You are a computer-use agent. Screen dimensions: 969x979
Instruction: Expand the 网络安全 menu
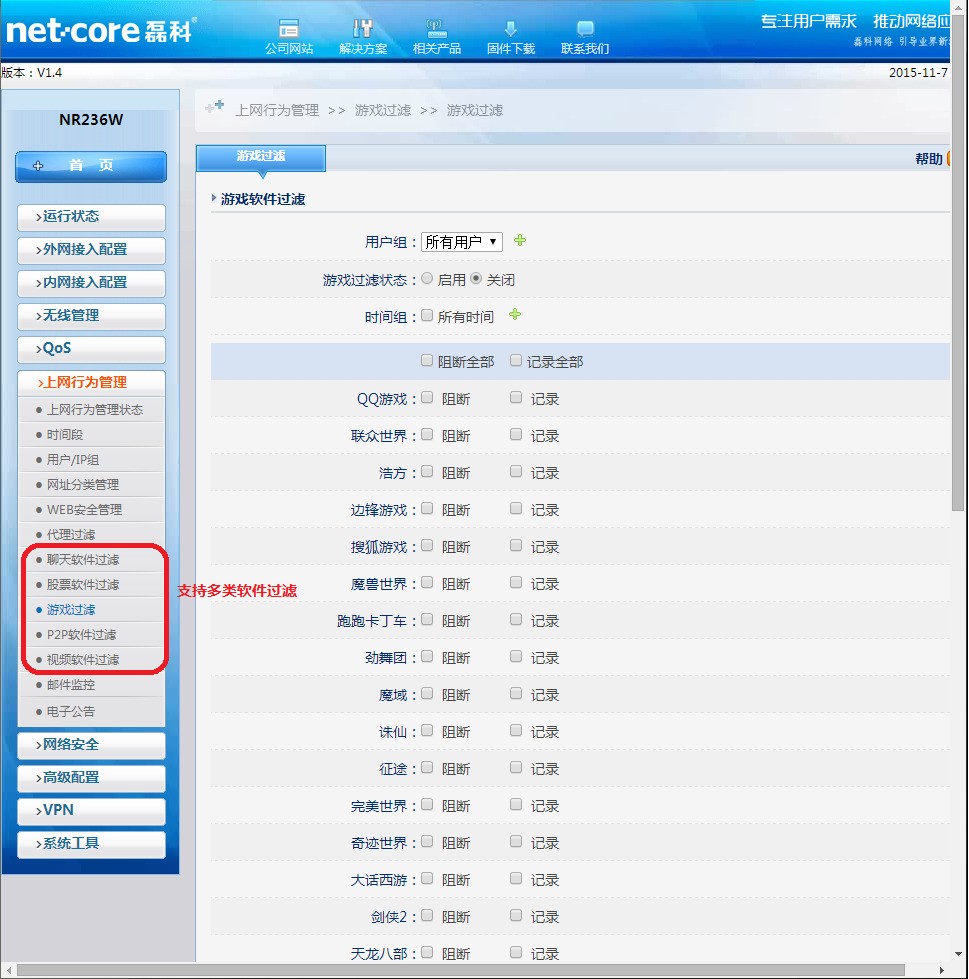[91, 745]
